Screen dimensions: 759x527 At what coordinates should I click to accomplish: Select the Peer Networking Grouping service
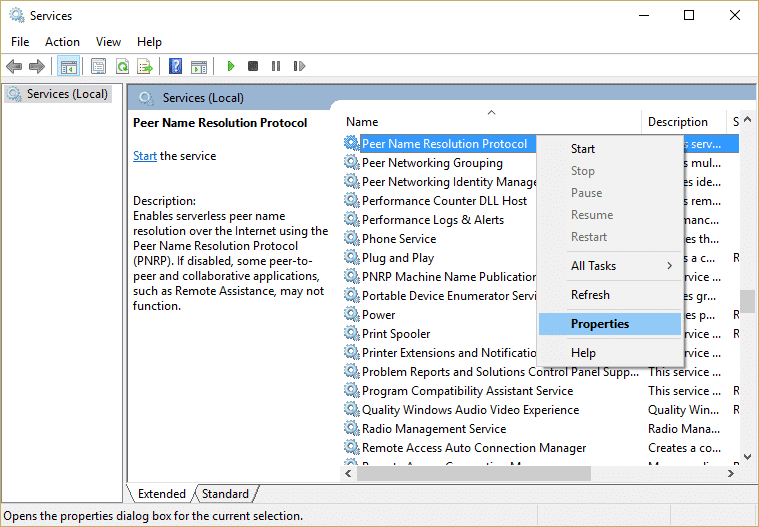pos(432,163)
